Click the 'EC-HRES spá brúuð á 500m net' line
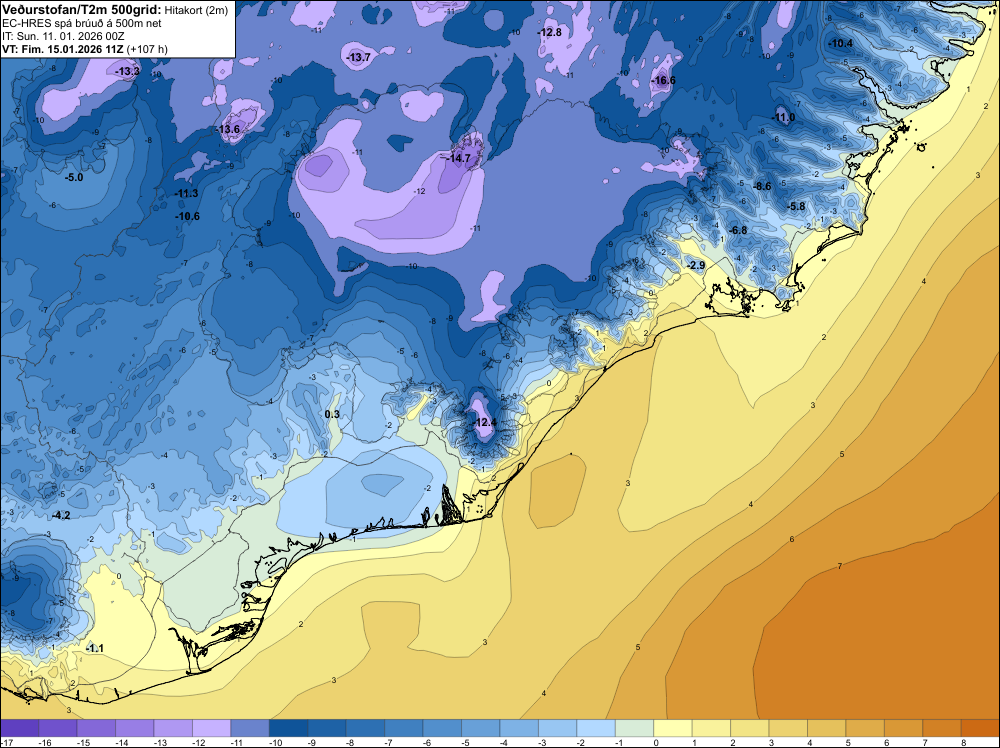Viewport: 1000px width, 748px height. 73,23
